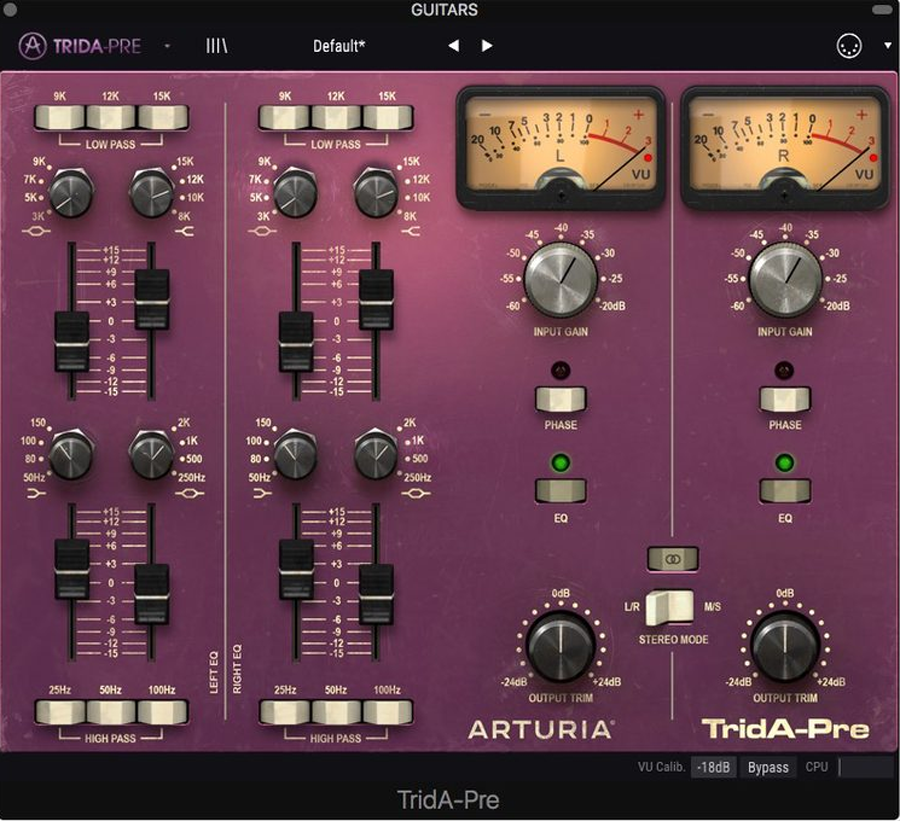Toggle Right EQ 100Hz high pass button

387,712
